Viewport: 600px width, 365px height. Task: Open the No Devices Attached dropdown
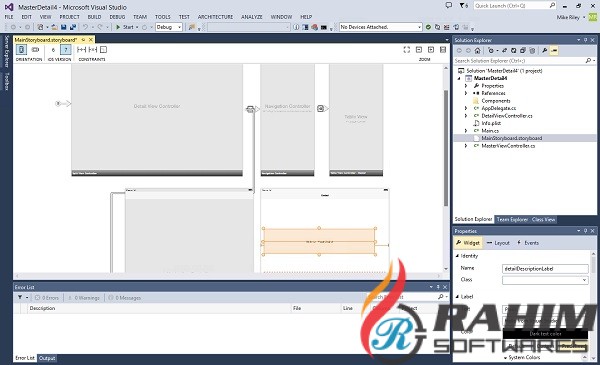(419, 27)
